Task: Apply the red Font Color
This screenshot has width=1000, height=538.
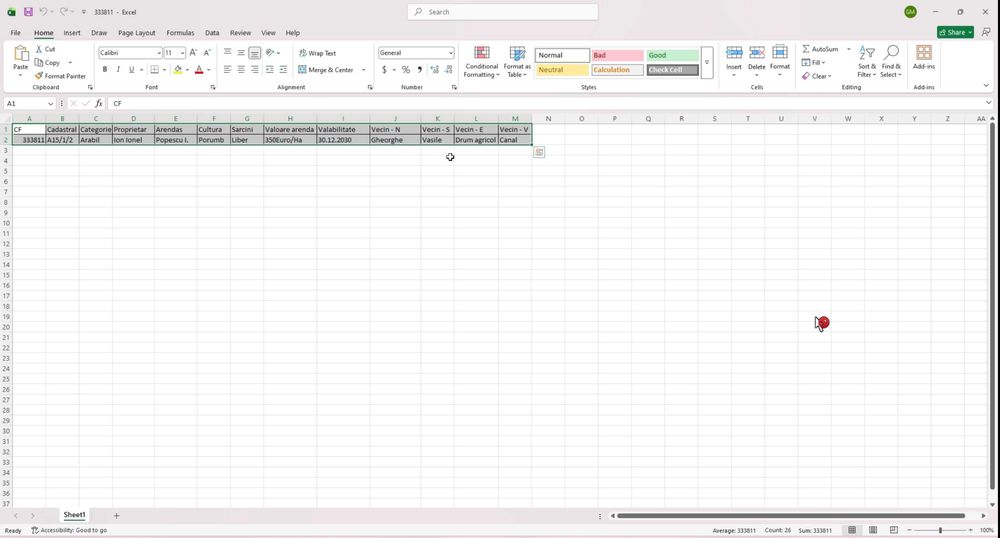Action: tap(199, 69)
